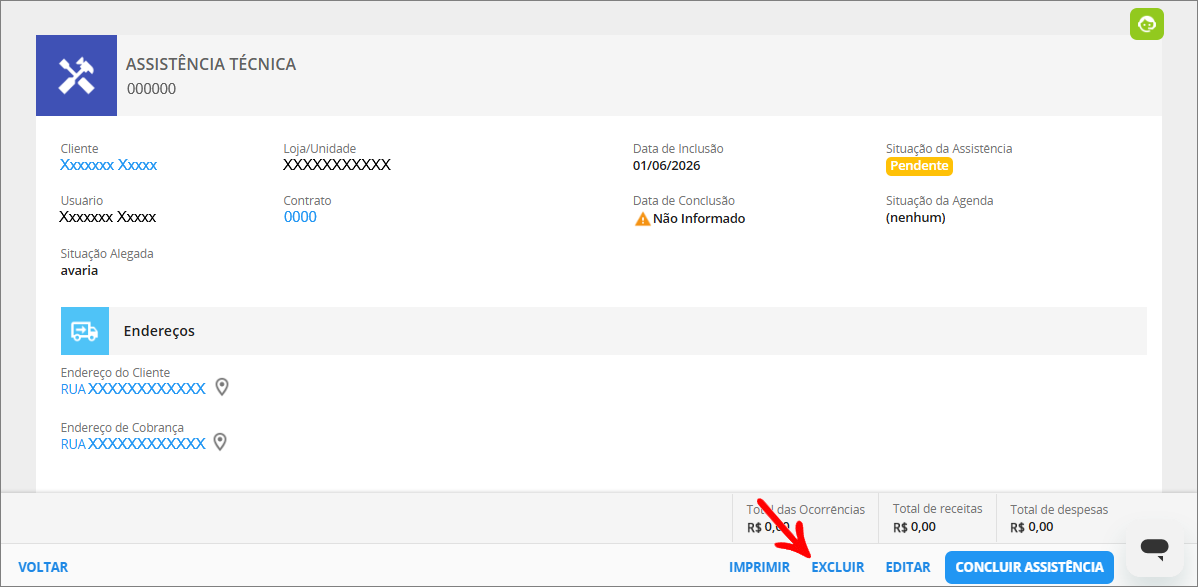Open the chat bubble widget

click(1154, 548)
